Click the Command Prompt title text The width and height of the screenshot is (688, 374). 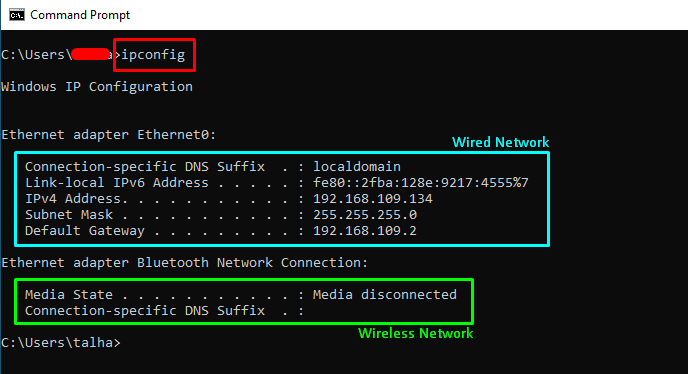coord(80,15)
